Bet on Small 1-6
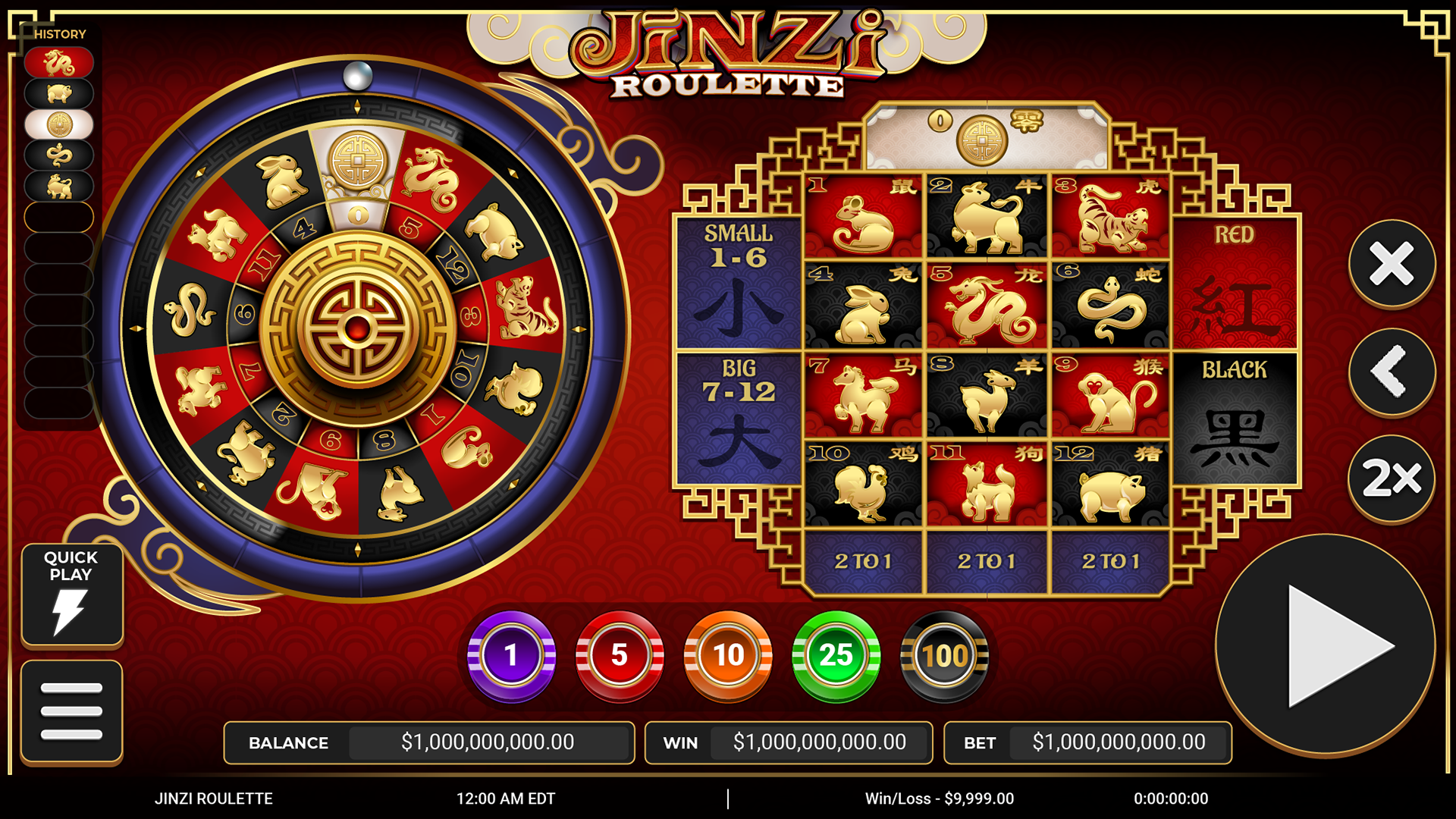Viewport: 1456px width, 819px height. coord(739,284)
